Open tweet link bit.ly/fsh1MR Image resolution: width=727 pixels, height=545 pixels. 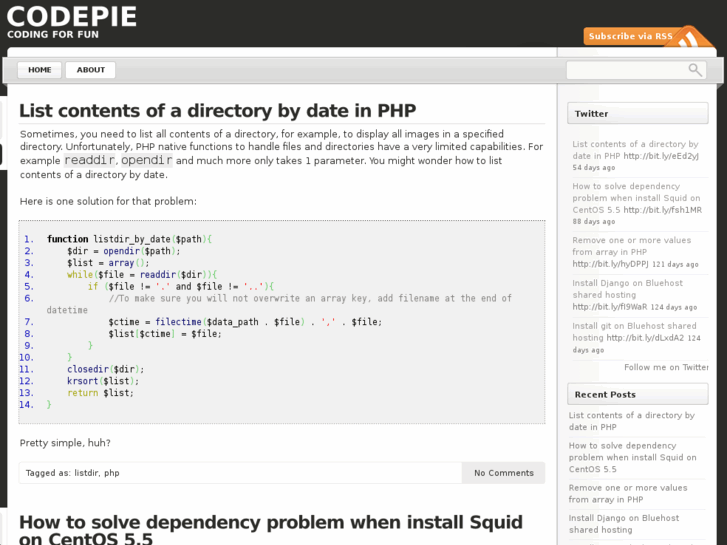pyautogui.click(x=662, y=210)
